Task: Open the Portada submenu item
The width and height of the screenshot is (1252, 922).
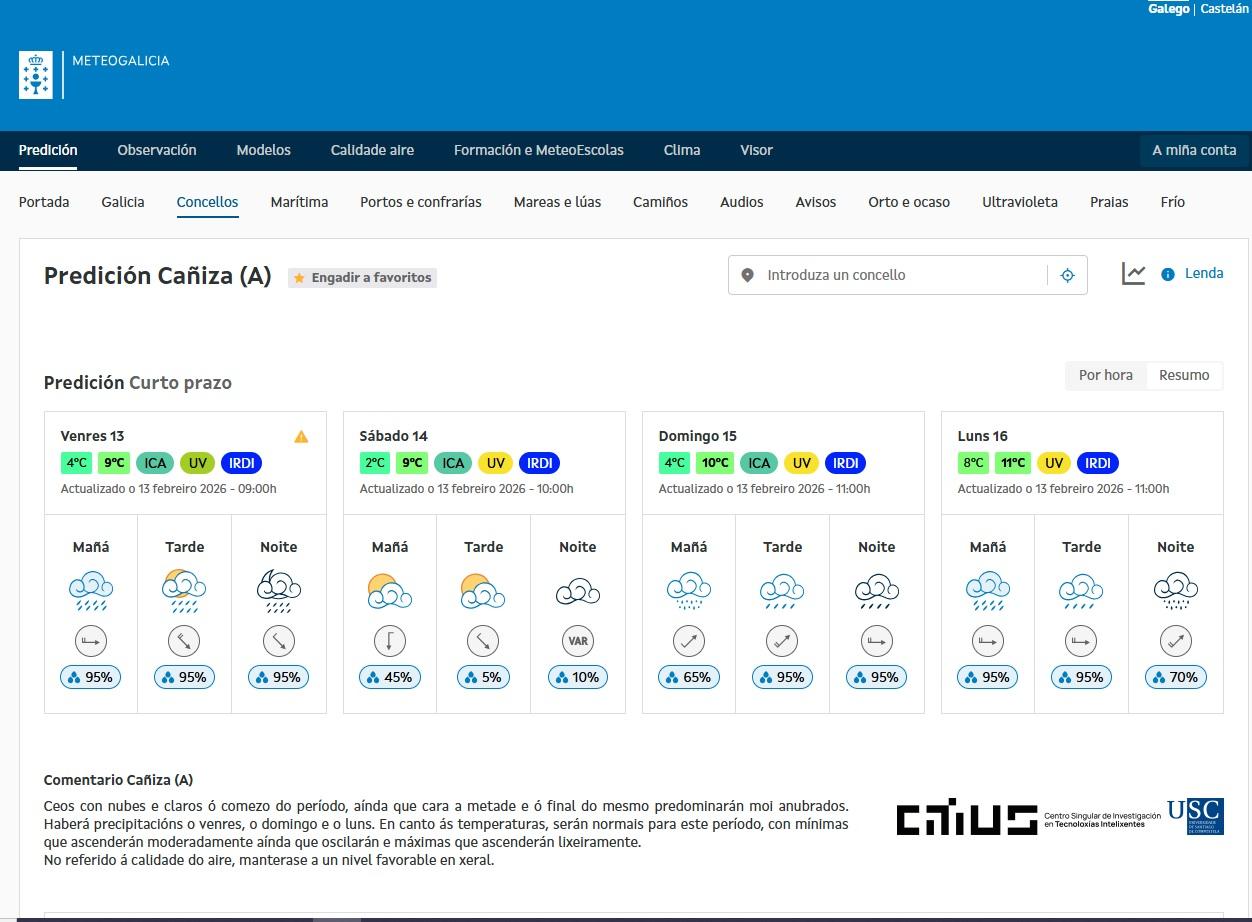Action: point(44,202)
